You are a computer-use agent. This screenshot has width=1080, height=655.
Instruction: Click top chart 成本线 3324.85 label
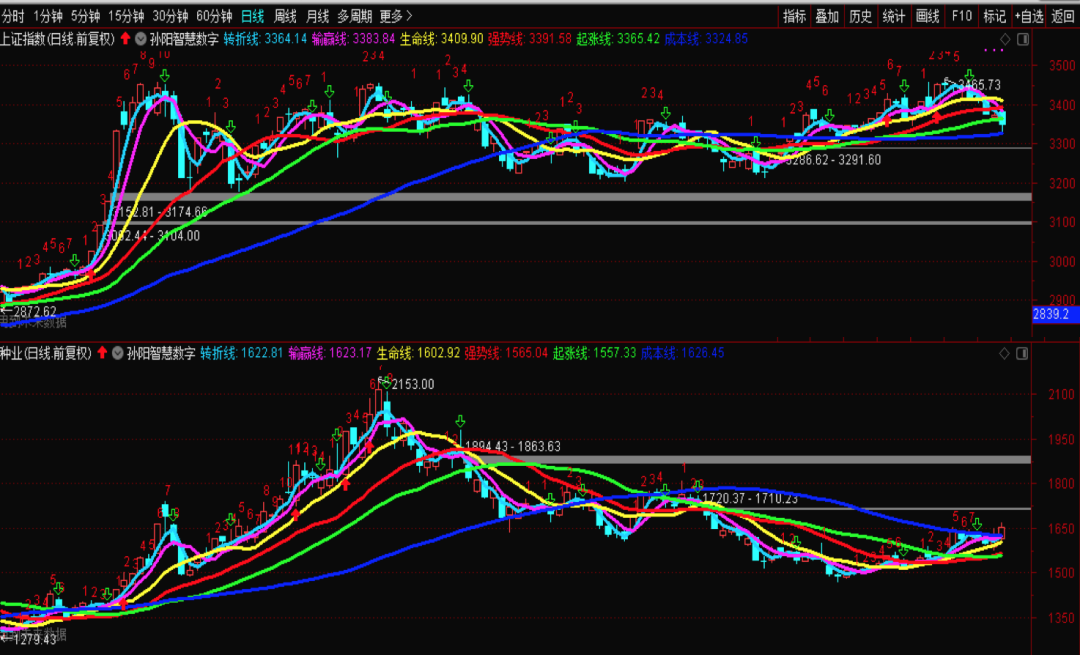pos(706,39)
